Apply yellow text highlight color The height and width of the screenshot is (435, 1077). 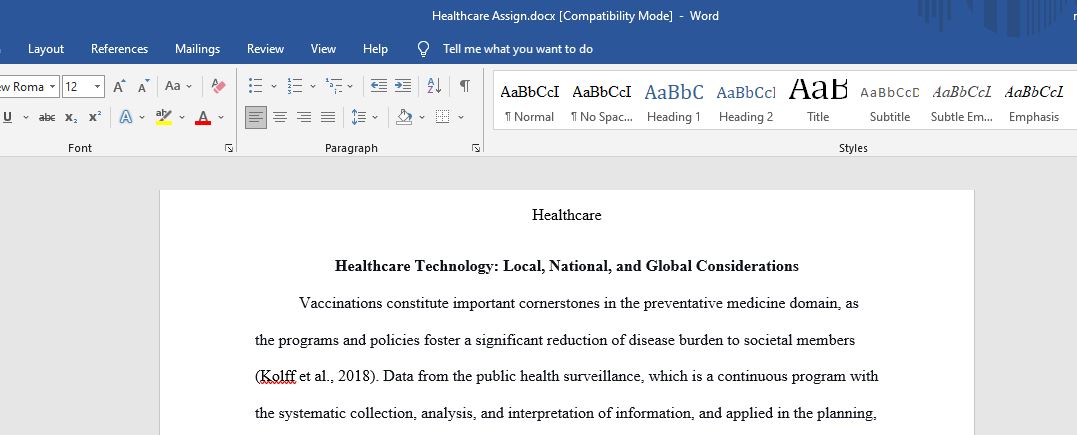pyautogui.click(x=163, y=118)
